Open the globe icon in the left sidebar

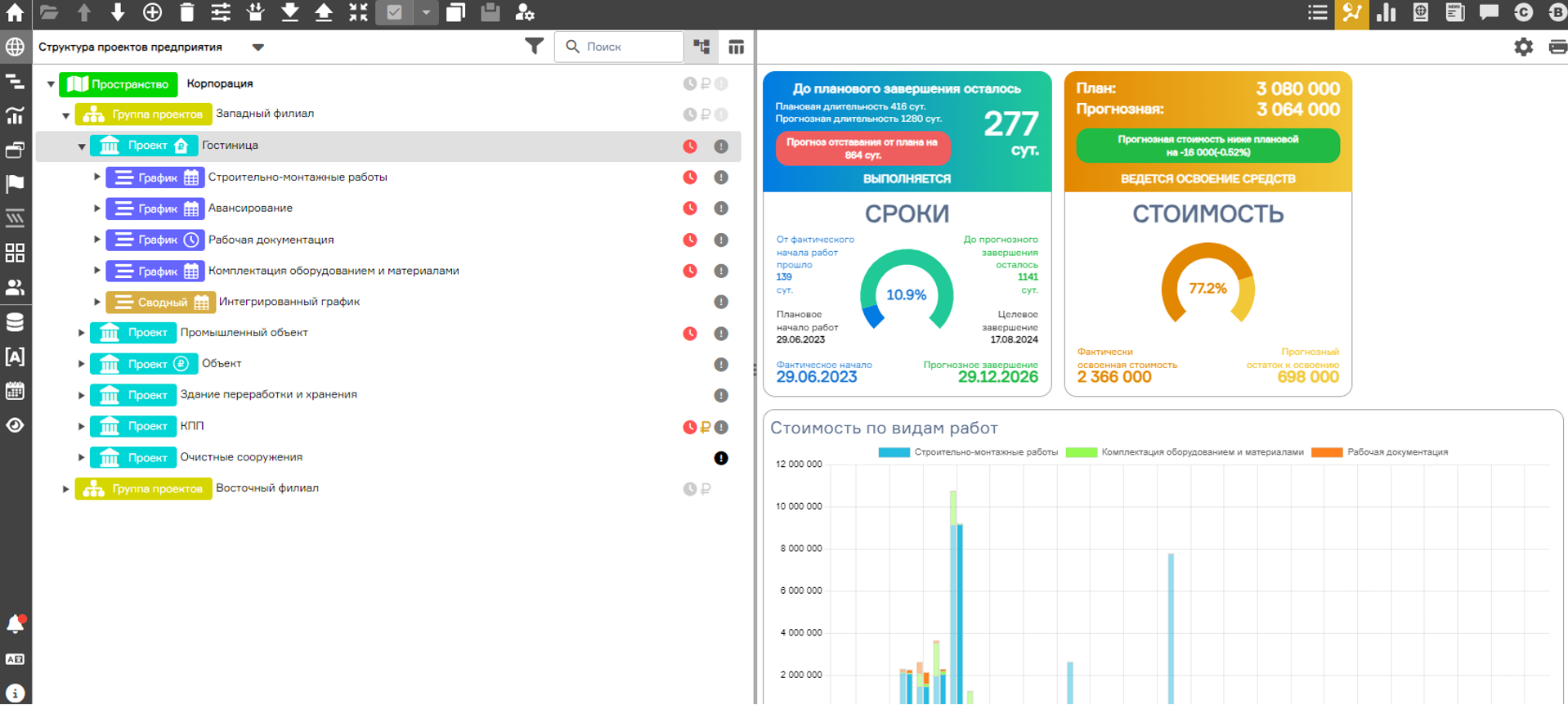(x=15, y=47)
